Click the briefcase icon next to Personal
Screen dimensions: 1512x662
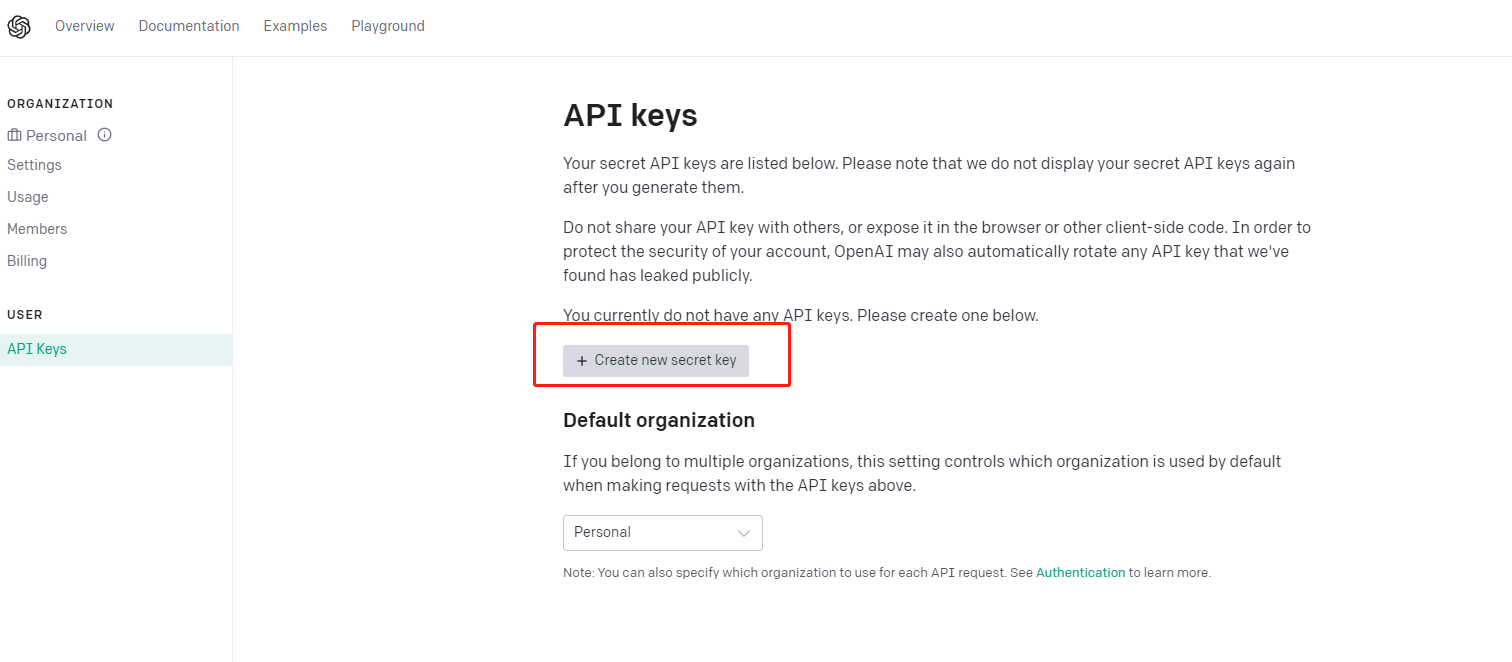14,135
